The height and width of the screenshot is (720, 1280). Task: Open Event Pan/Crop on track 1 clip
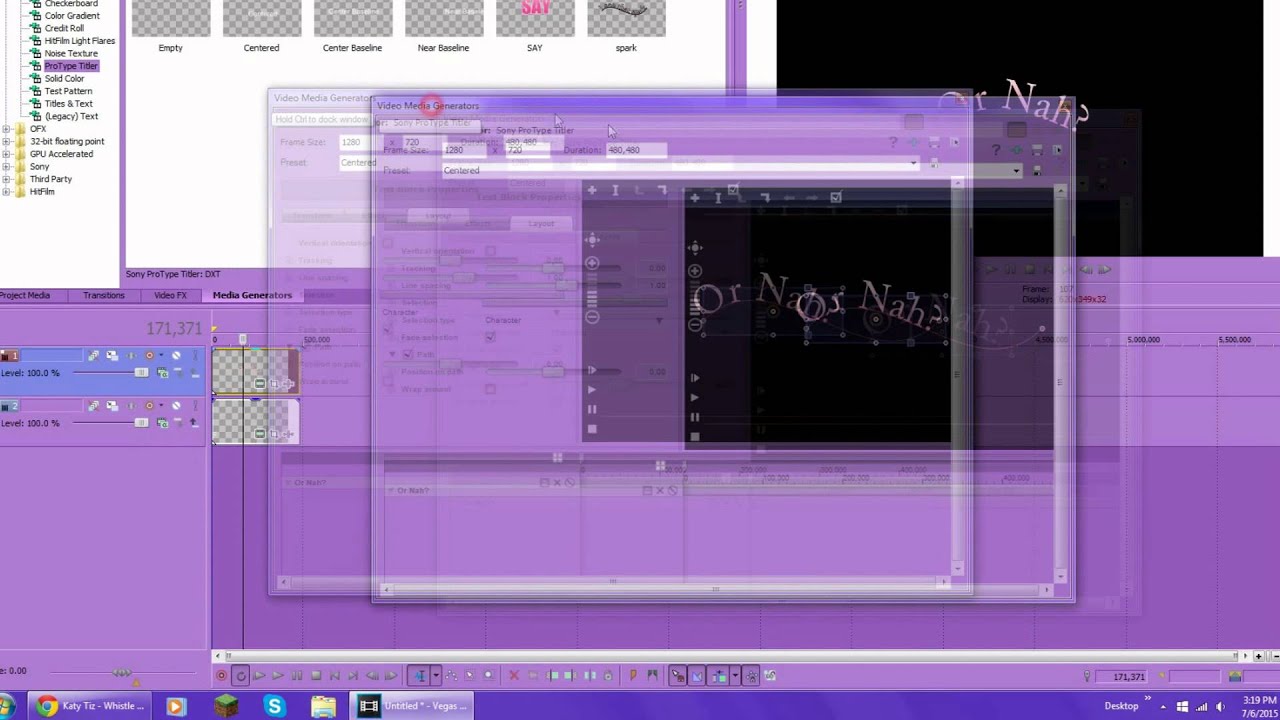[274, 384]
